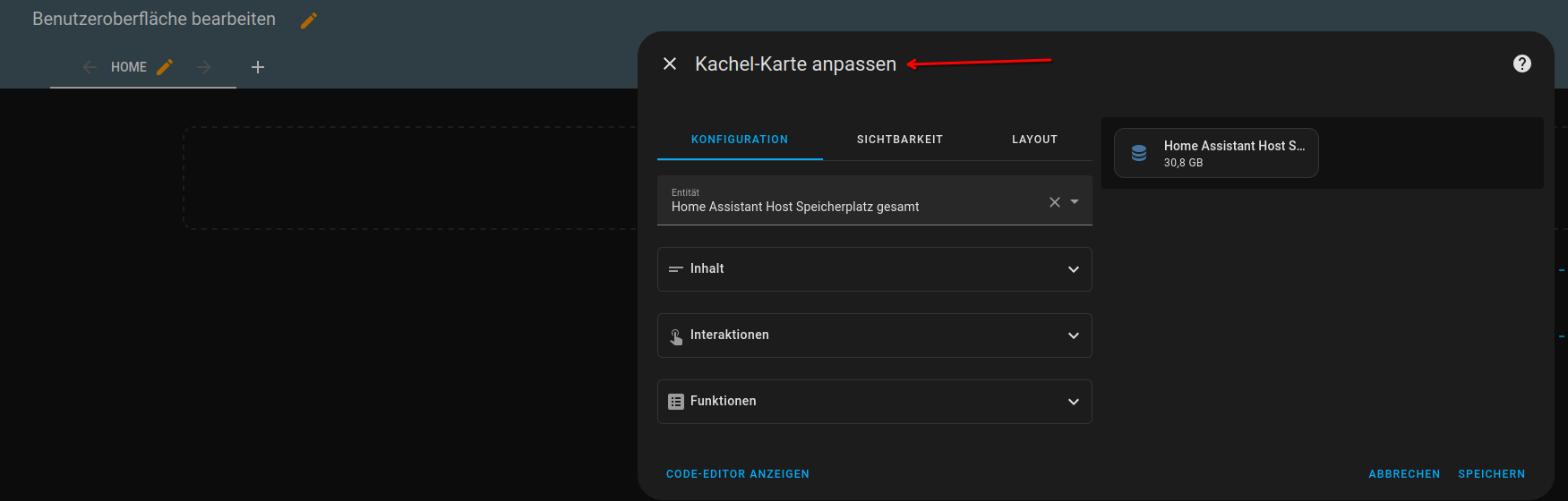The height and width of the screenshot is (501, 1568).
Task: Click the Home Assistant Host tile preview
Action: pos(1216,153)
